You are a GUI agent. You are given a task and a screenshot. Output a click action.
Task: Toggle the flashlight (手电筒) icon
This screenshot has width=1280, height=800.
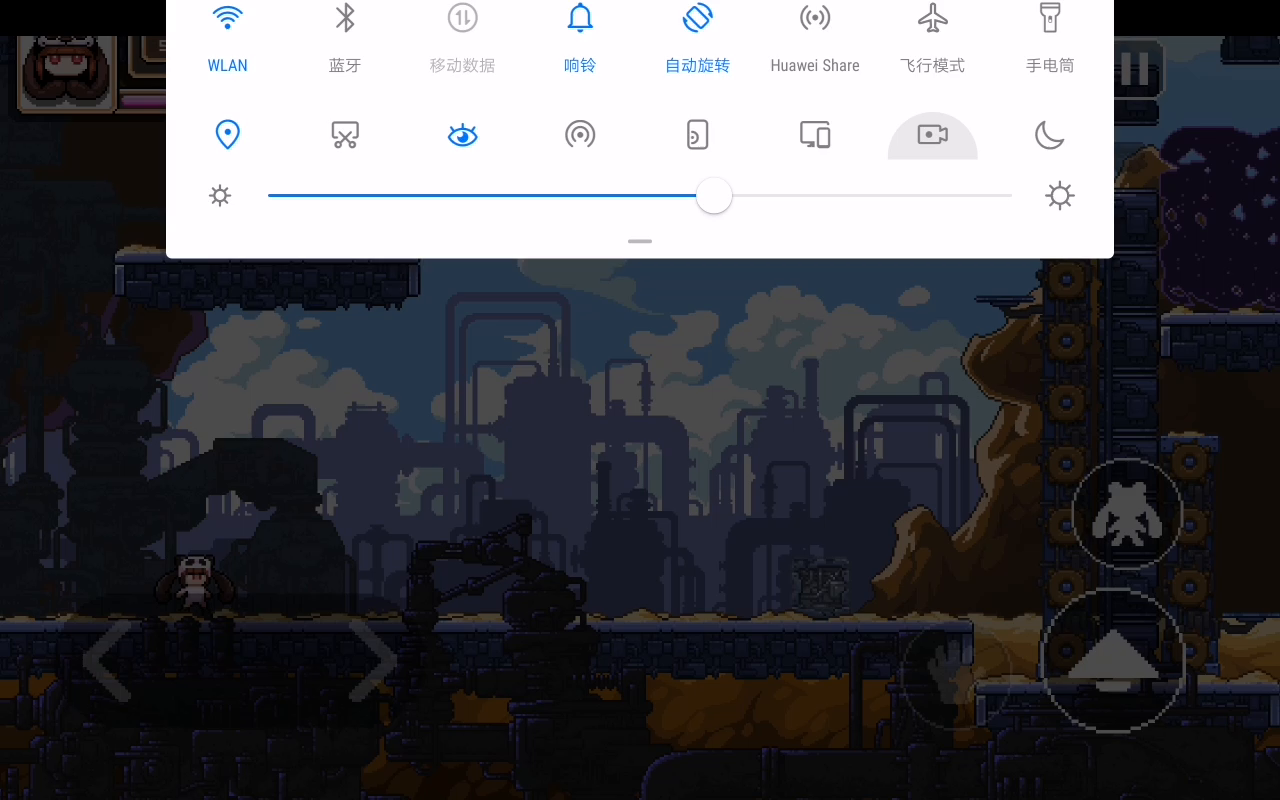pos(1050,17)
